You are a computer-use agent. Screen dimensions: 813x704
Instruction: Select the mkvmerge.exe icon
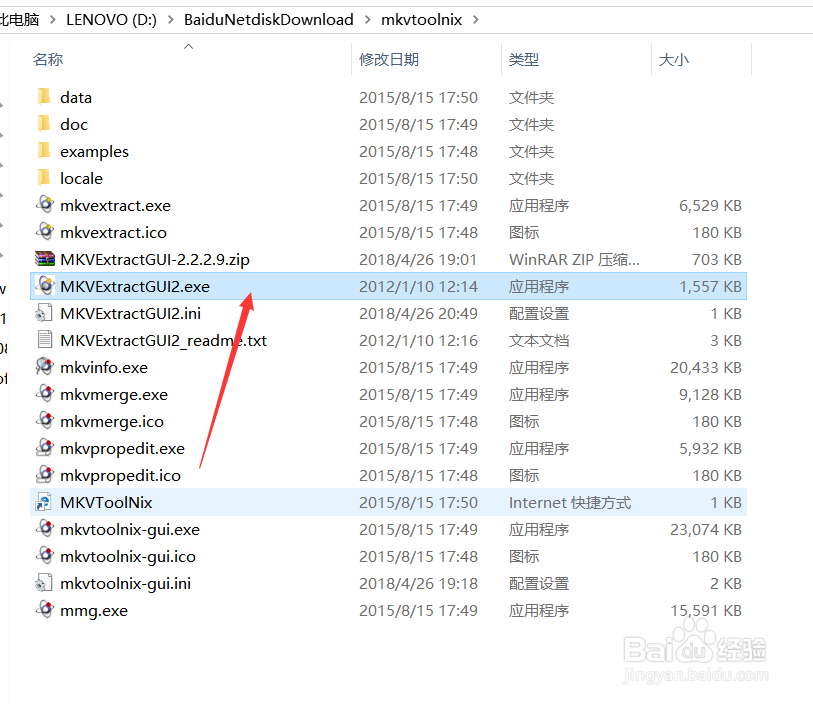[x=45, y=394]
